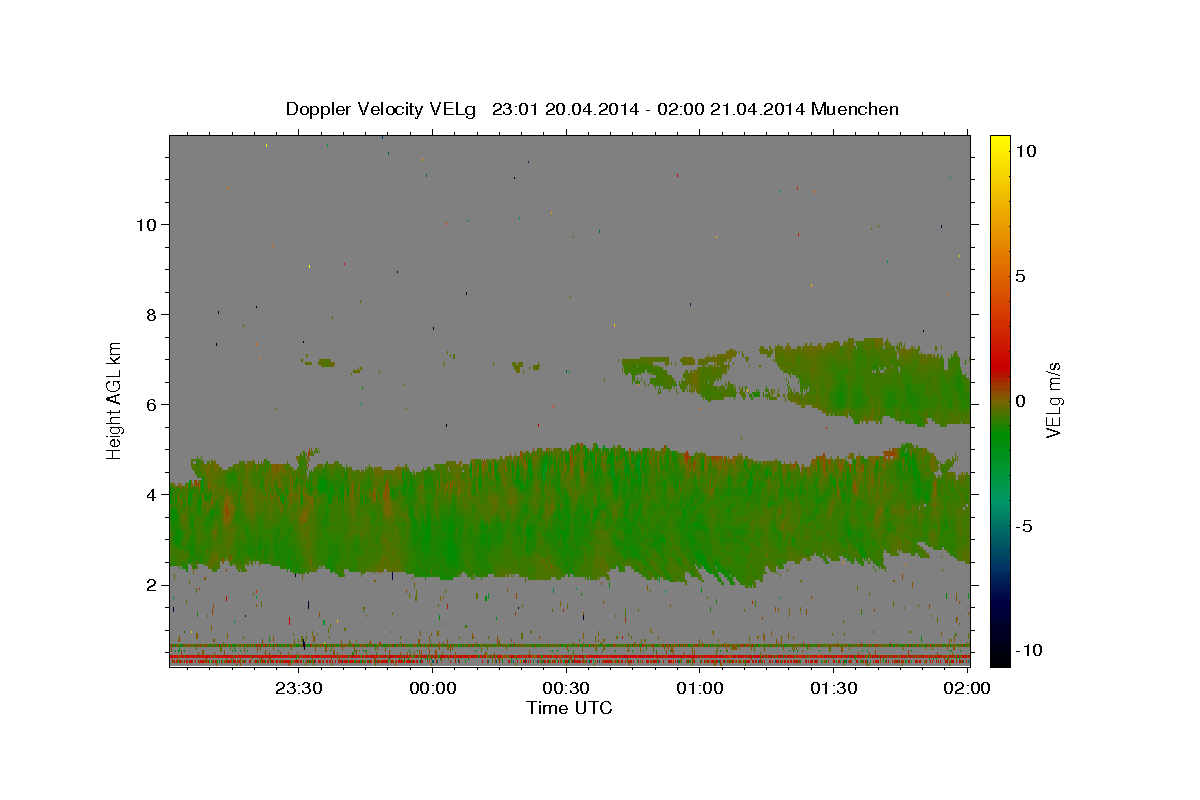Click the colorbar value 10 label
The width and height of the screenshot is (1200, 800).
tap(1025, 150)
